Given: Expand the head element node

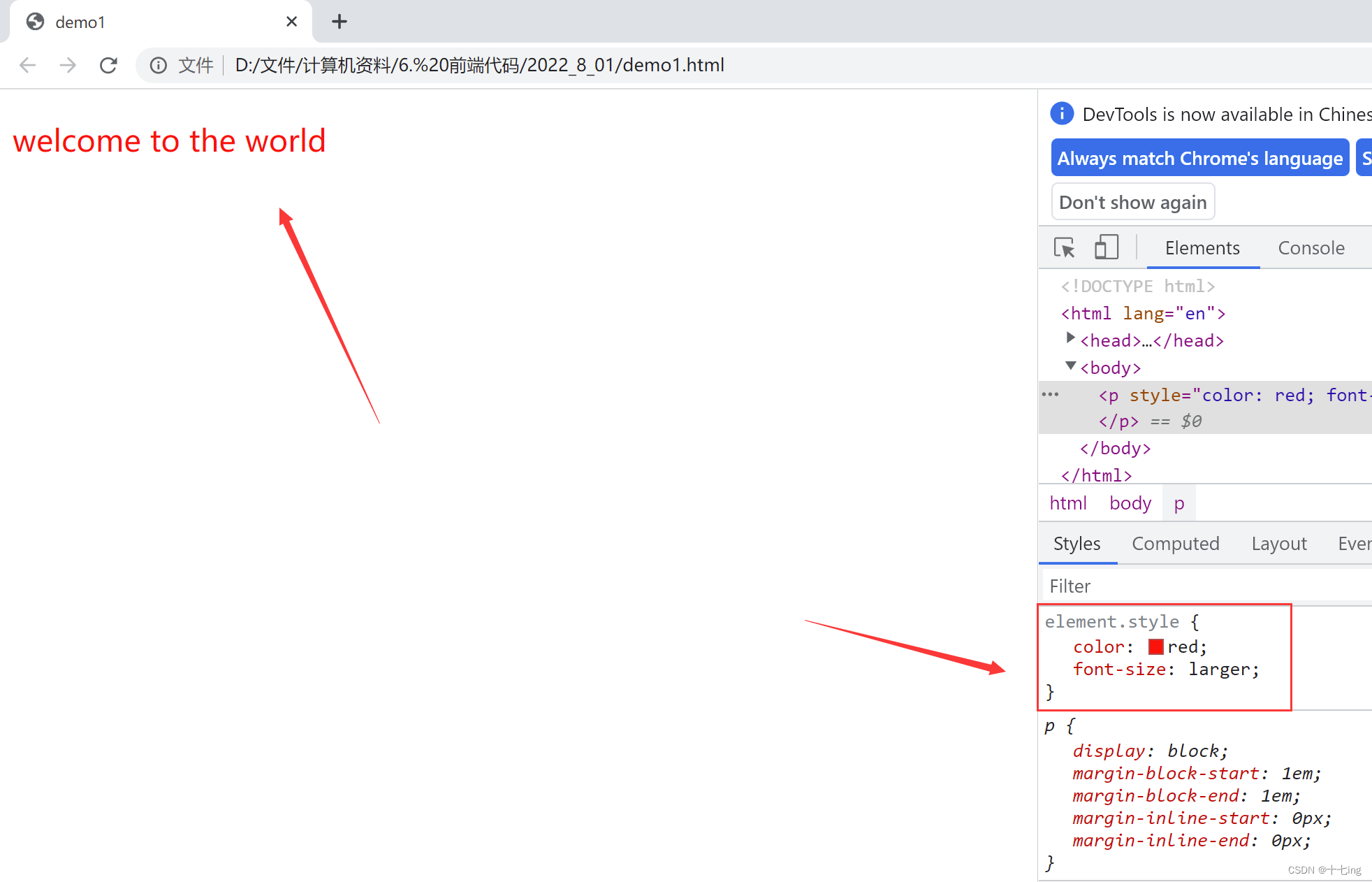Looking at the screenshot, I should click(1070, 338).
